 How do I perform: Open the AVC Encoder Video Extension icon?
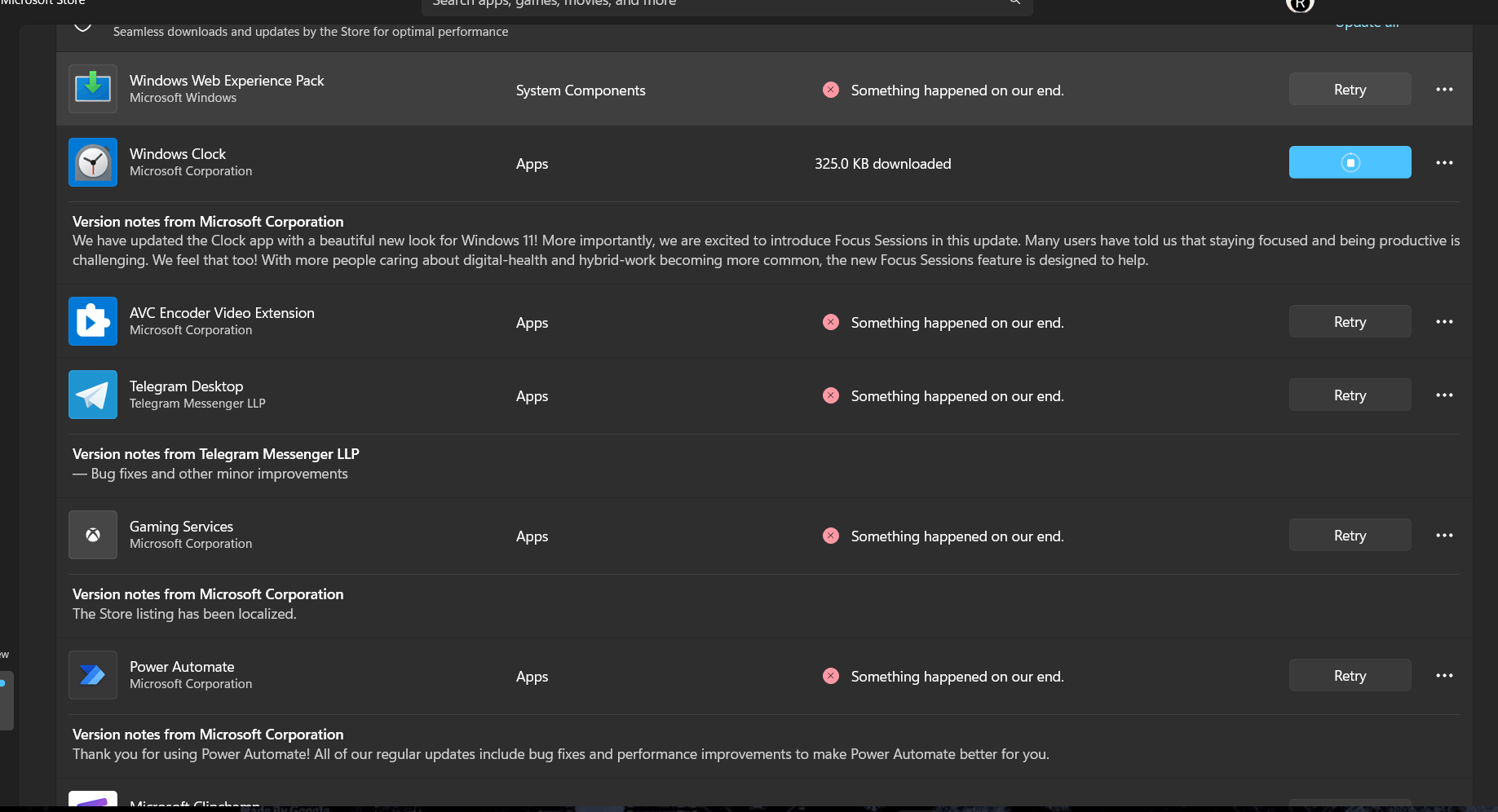[x=93, y=321]
